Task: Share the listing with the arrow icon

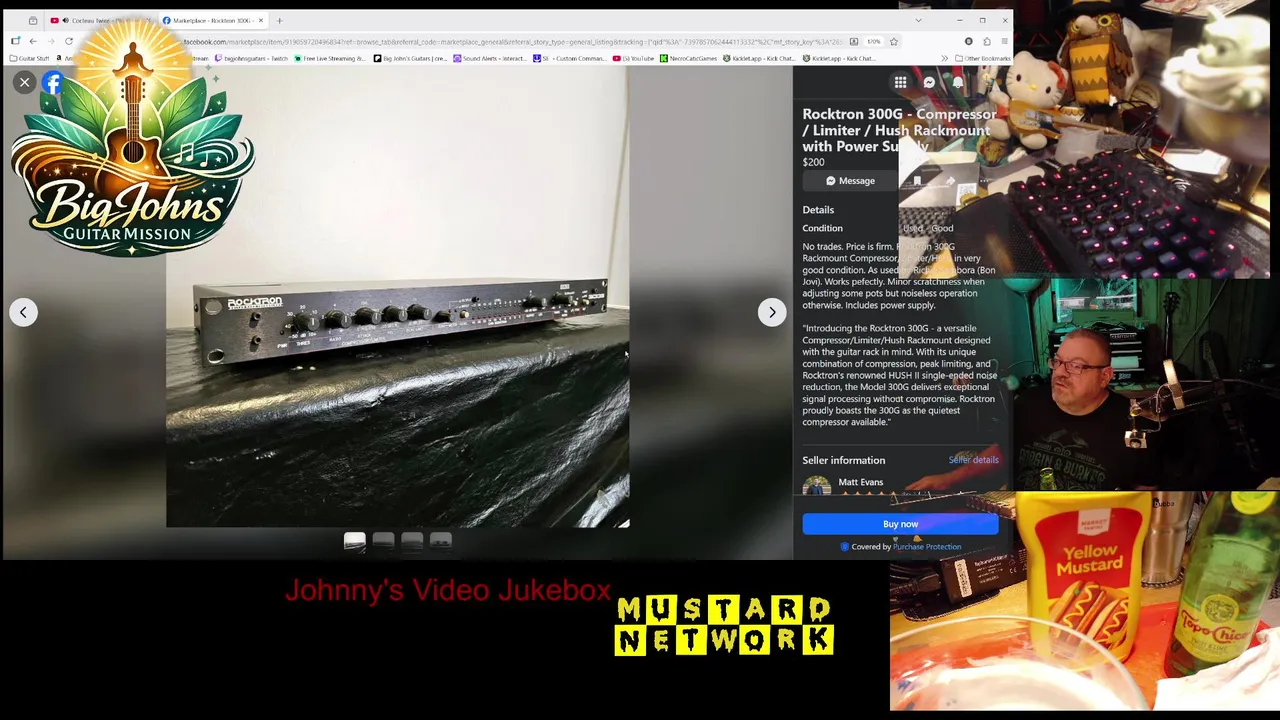Action: tap(950, 181)
